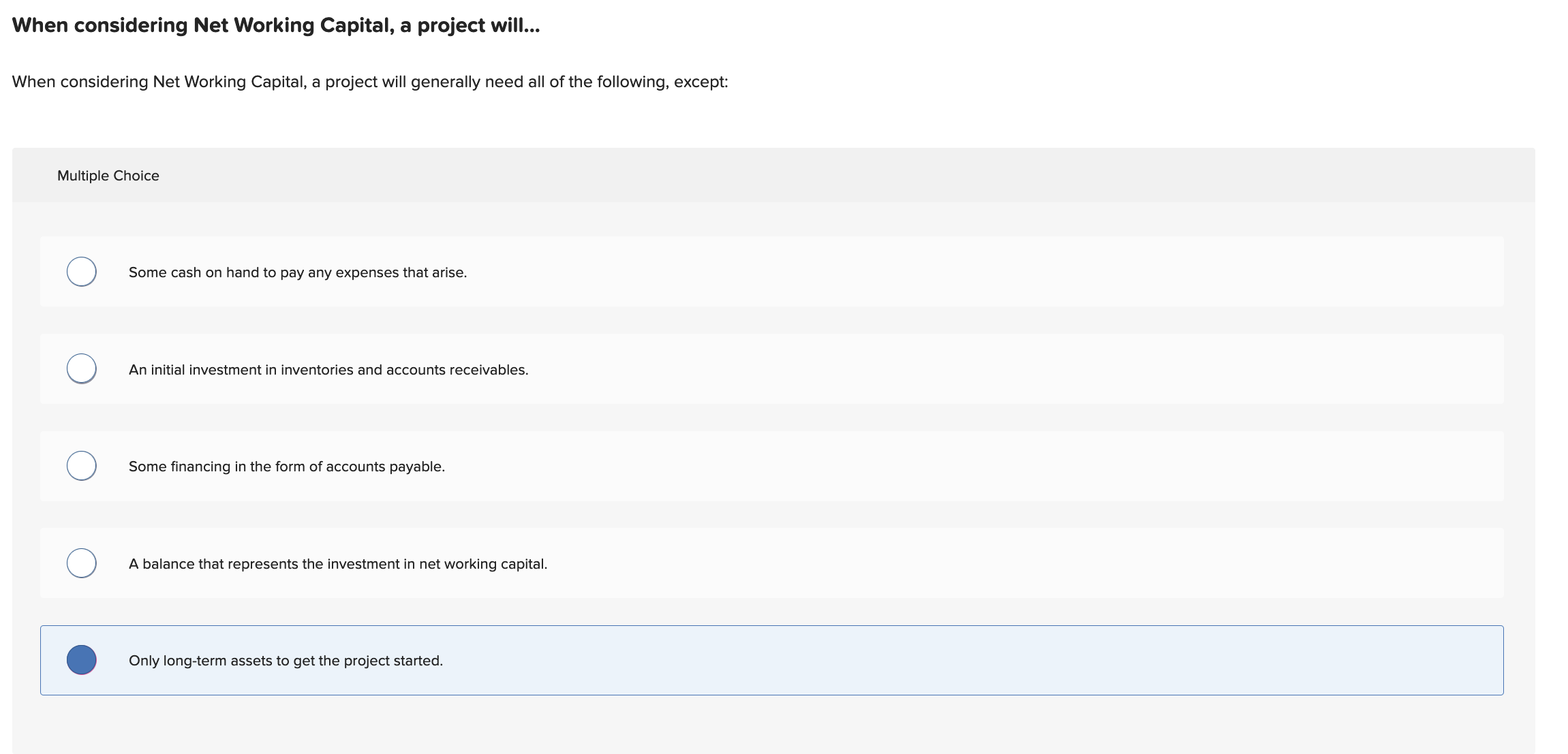Screen dimensions: 1568x754
Task: Click the question prompt paragraph
Action: [371, 82]
